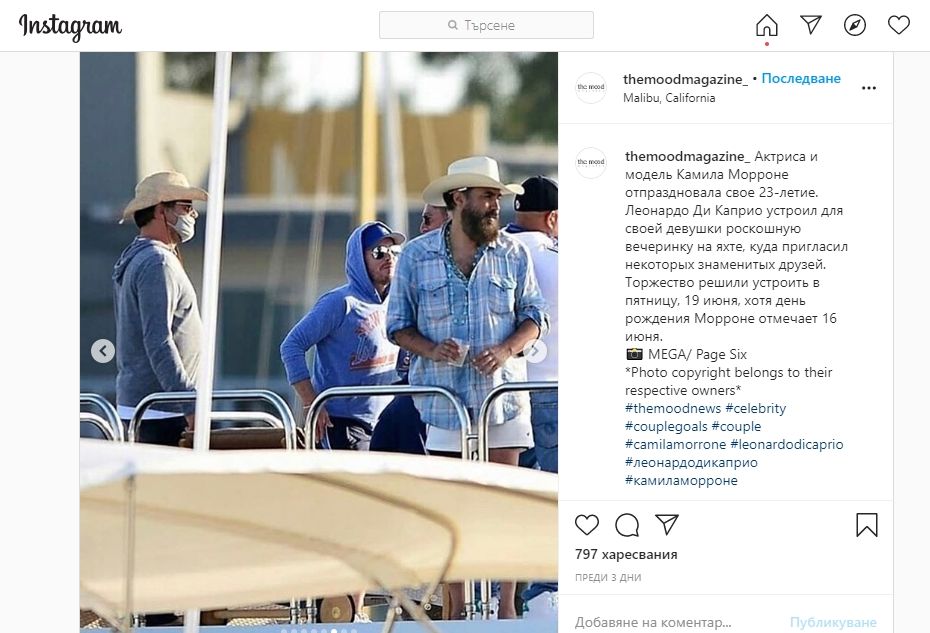Go to previous photo in carousel
The width and height of the screenshot is (930, 633).
[103, 351]
